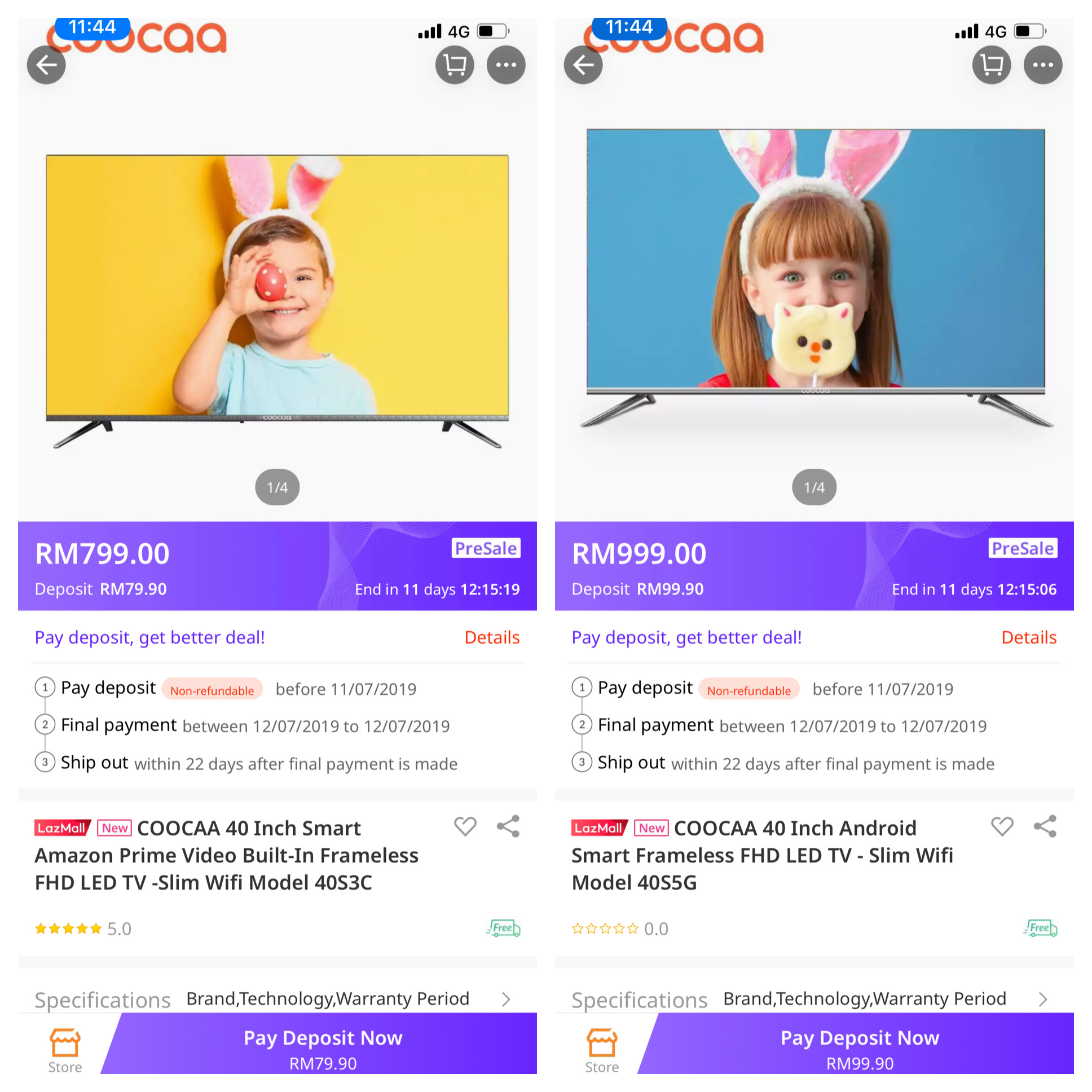Open presale Details link under RM999.00
Screen dimensions: 1092x1092
pyautogui.click(x=1029, y=637)
